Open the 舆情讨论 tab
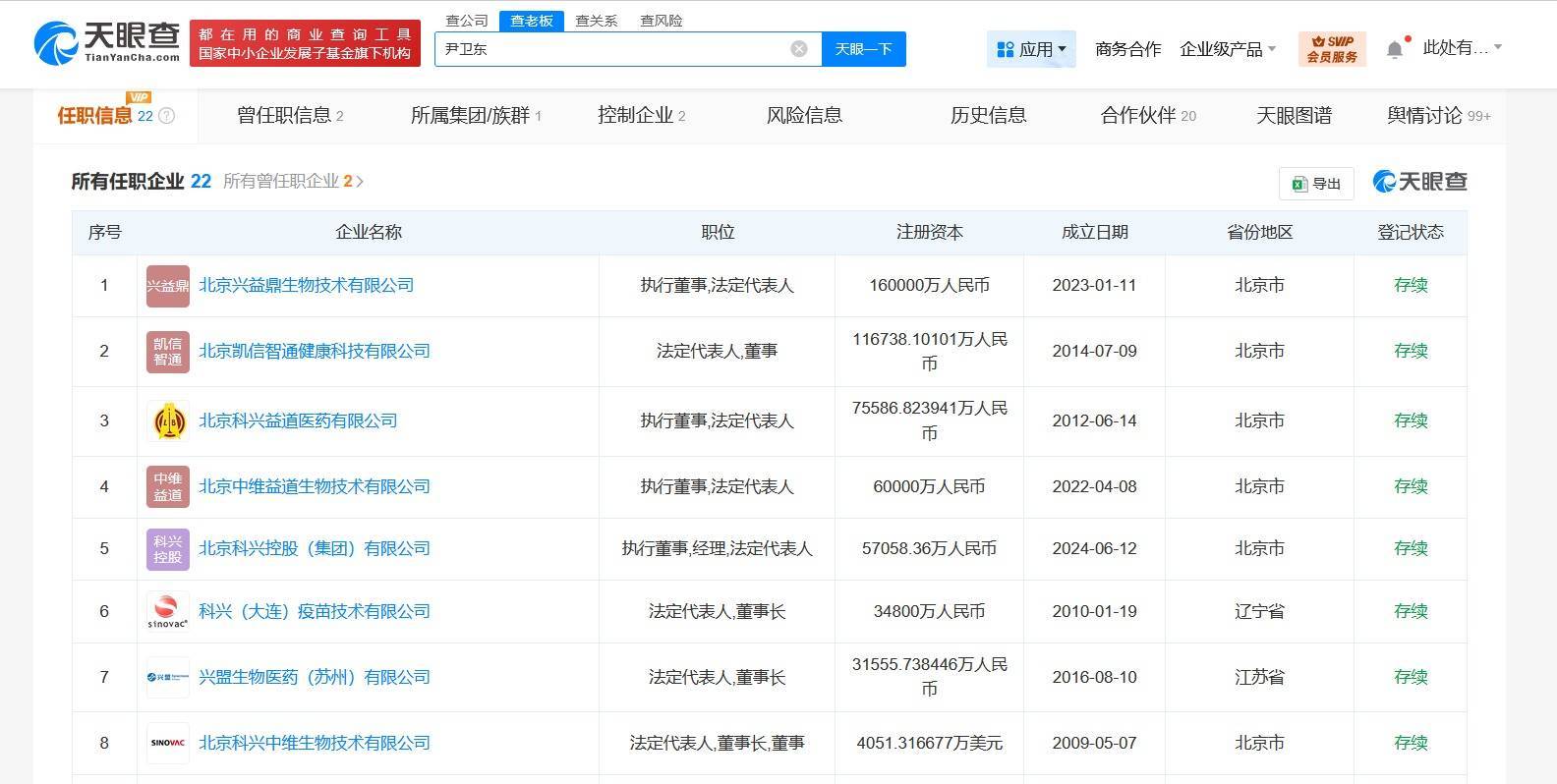 [1439, 116]
